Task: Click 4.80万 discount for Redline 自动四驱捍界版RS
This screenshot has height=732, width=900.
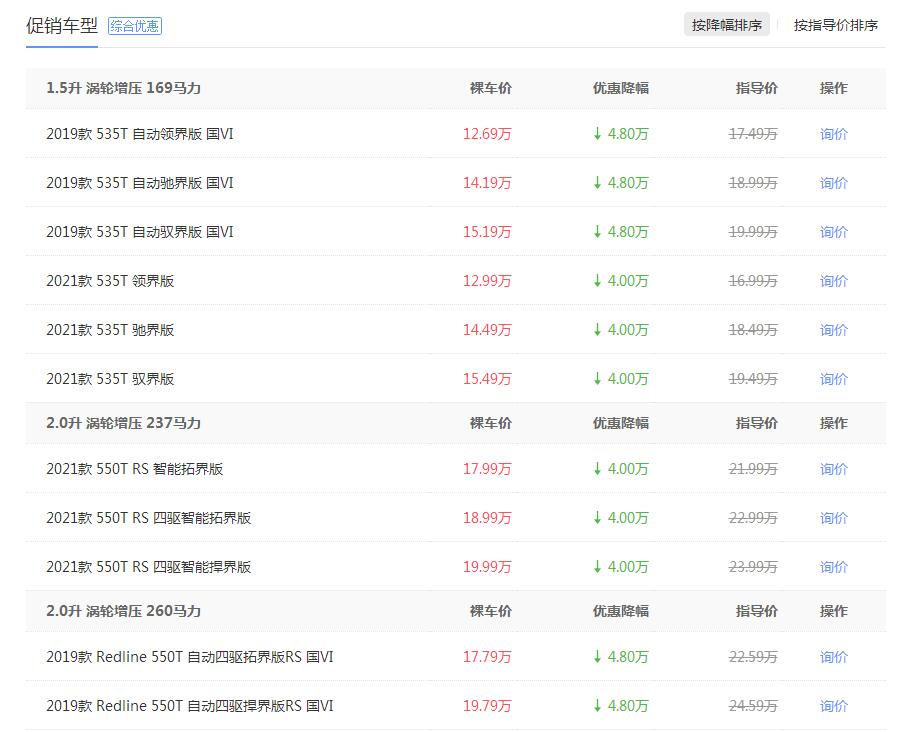Action: 621,706
